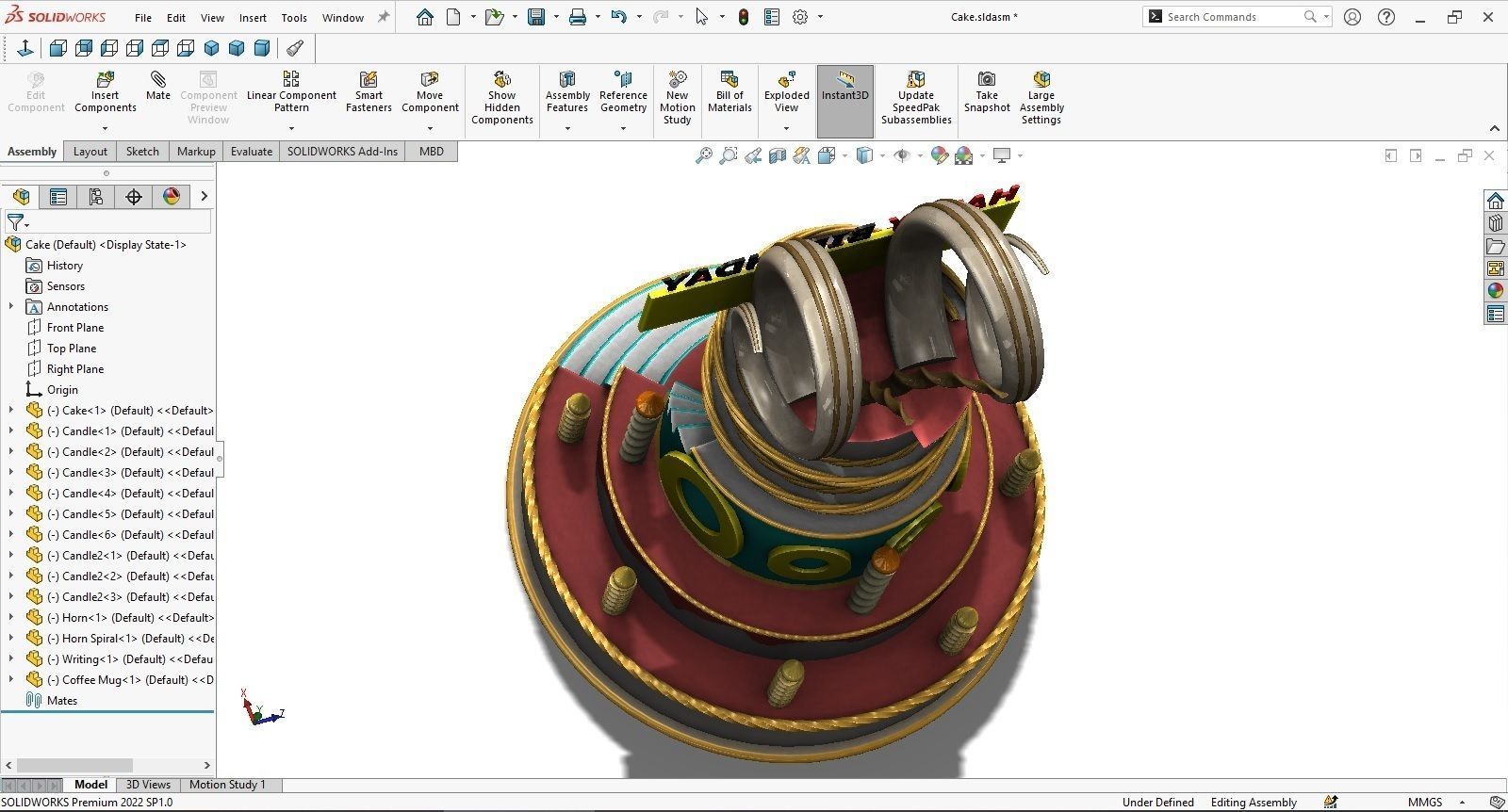Click Update SpeedPak Subassemblies
1508x812 pixels.
click(x=916, y=98)
